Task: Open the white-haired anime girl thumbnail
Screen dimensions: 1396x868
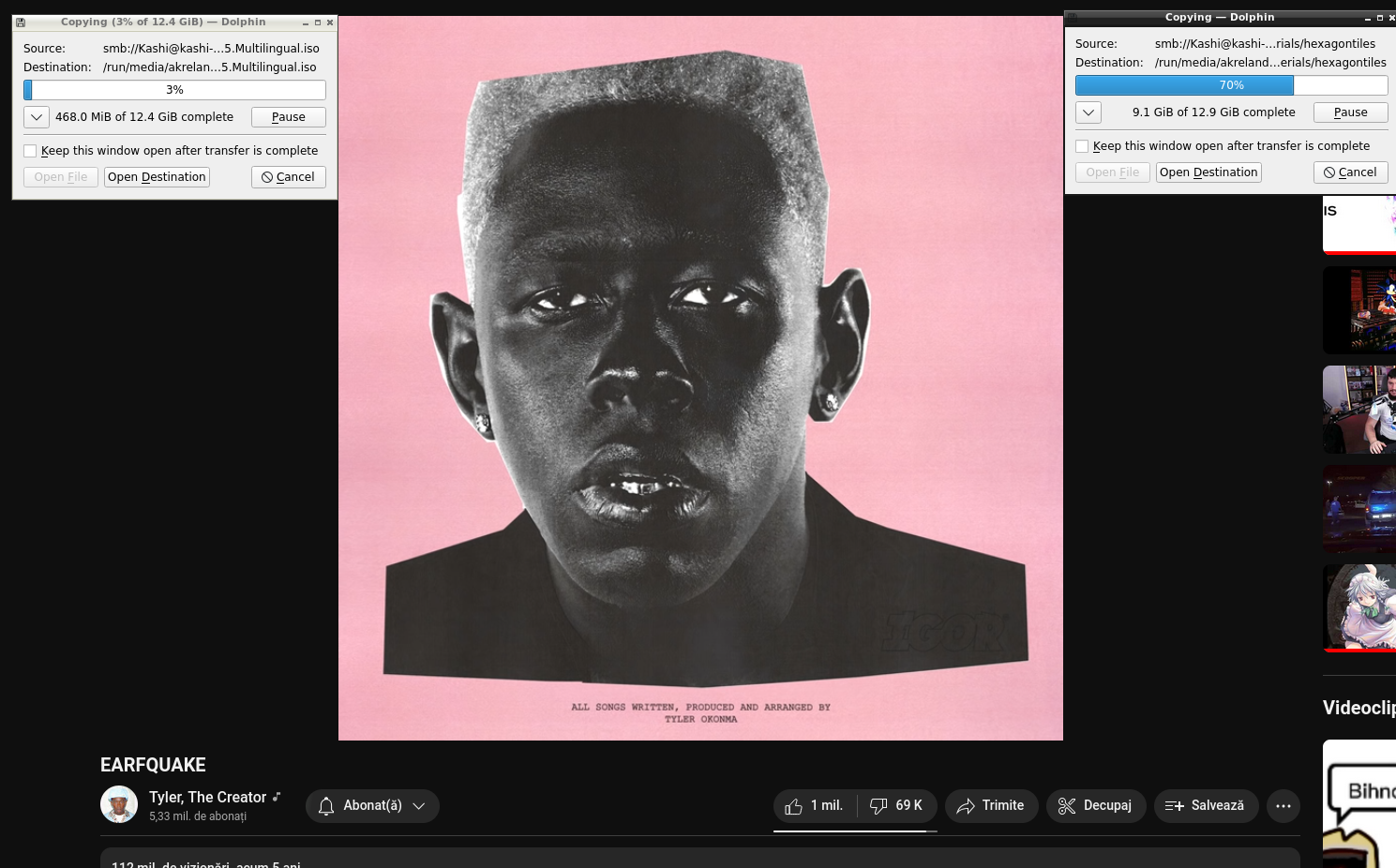Action: click(x=1359, y=608)
